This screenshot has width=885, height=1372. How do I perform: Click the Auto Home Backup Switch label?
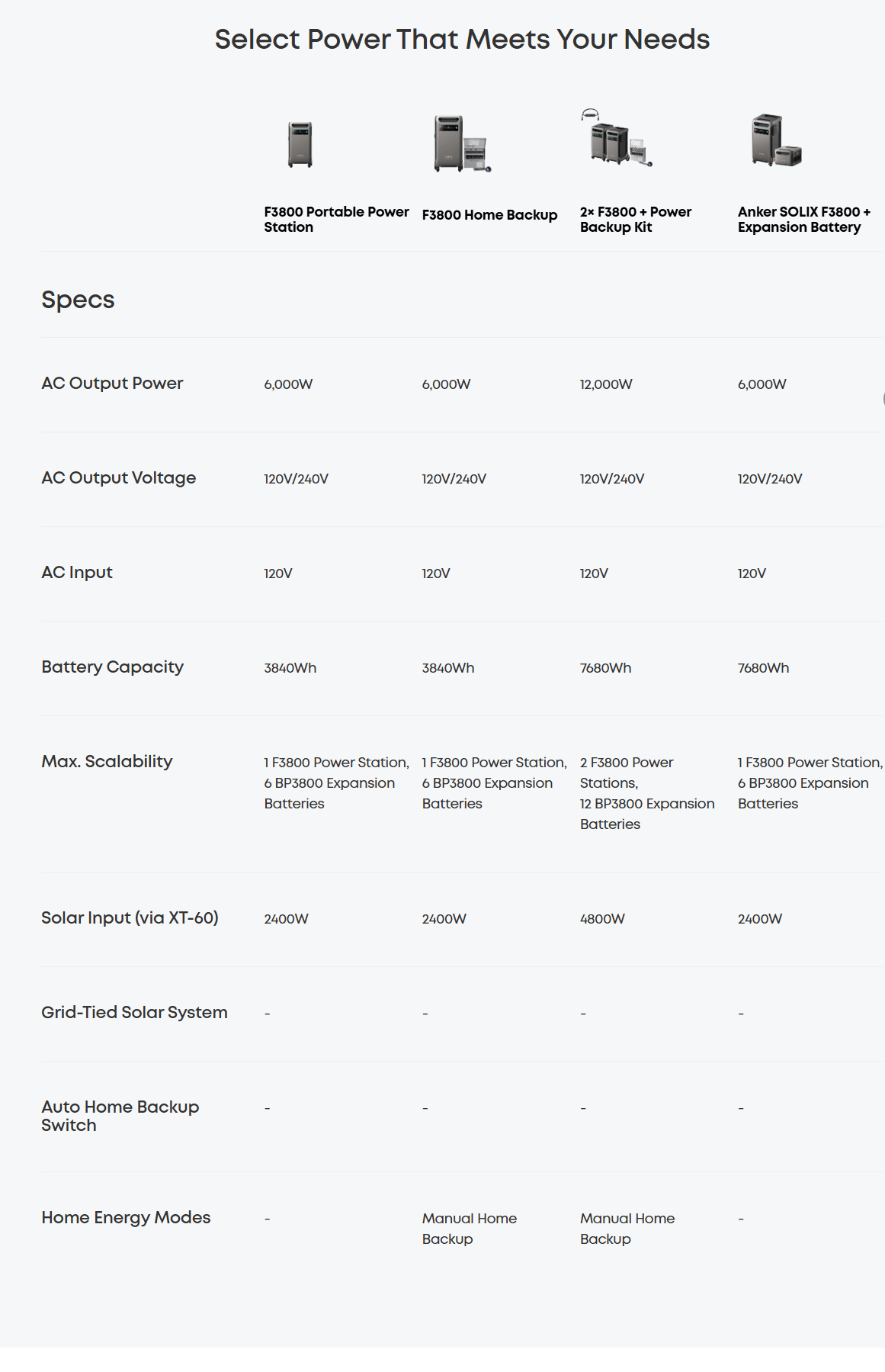tap(120, 1116)
